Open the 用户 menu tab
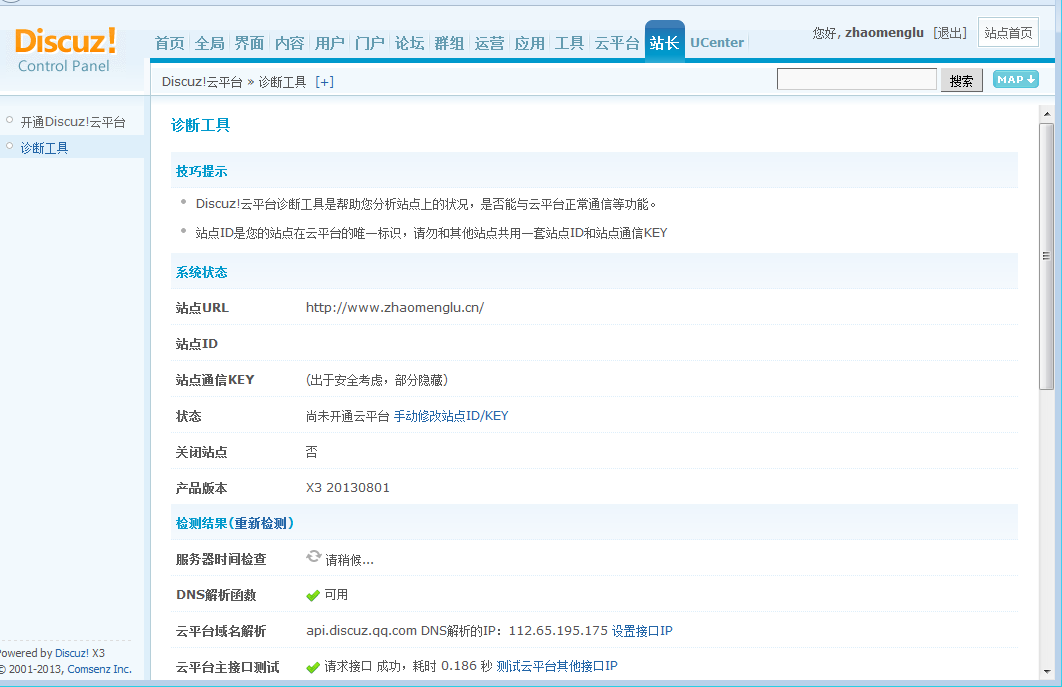 point(329,43)
